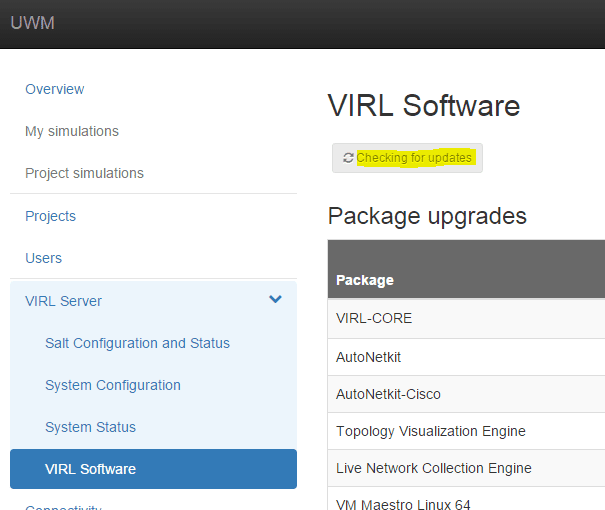Open the Overview page
Viewport: 605px width, 510px height.
(55, 89)
